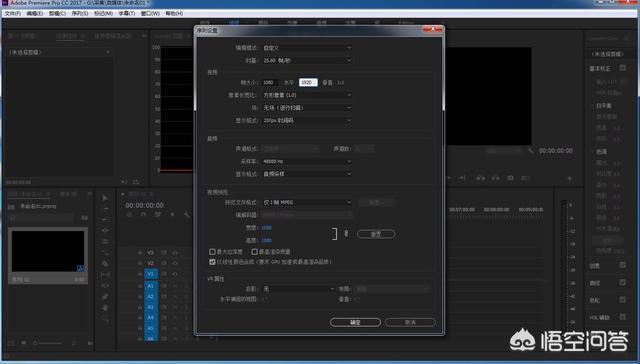The image size is (640, 364).
Task: Click the program monitor camera export frame icon
Action: pos(510,178)
